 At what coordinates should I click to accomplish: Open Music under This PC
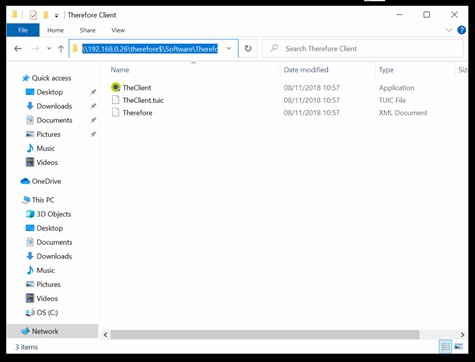click(x=45, y=270)
